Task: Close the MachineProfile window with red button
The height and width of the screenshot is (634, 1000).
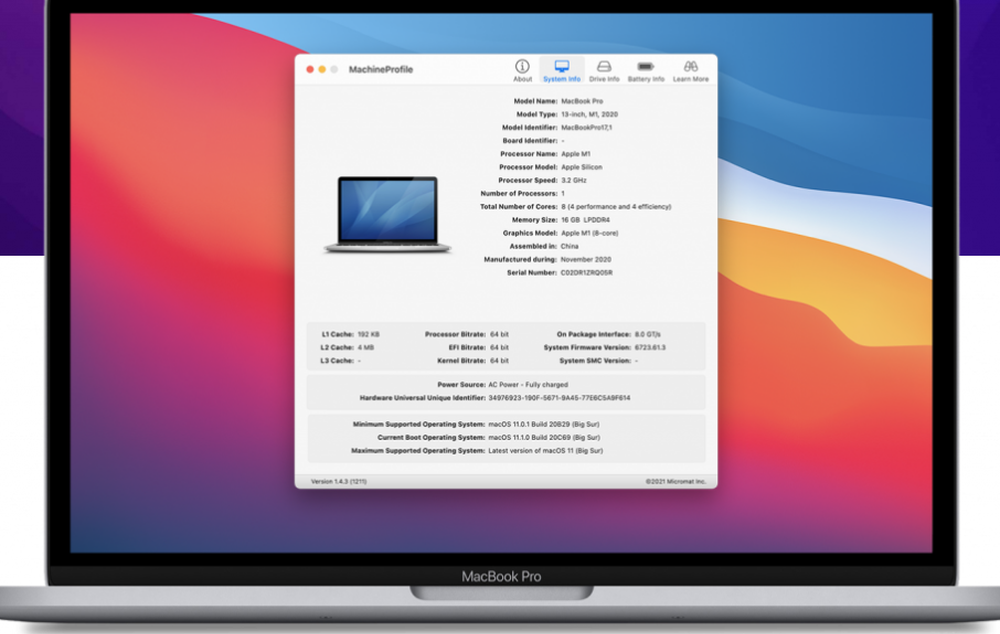Action: point(310,70)
